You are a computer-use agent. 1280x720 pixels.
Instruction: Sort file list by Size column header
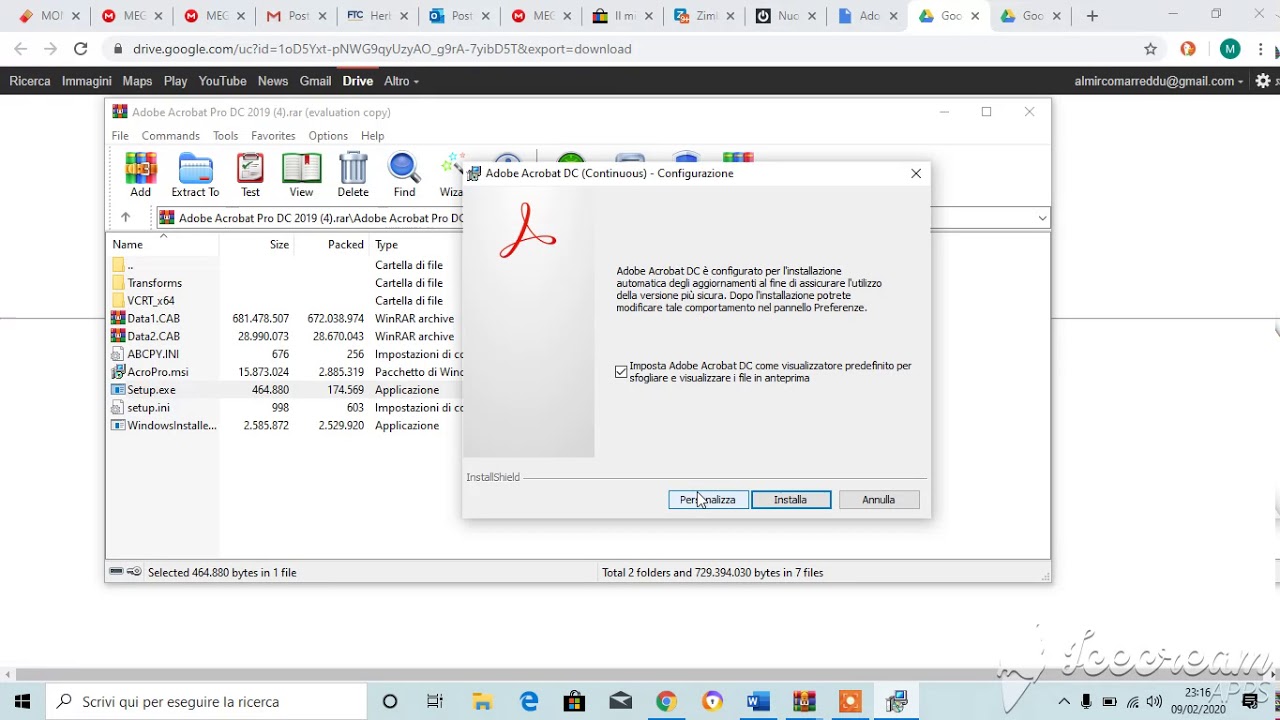click(x=257, y=244)
